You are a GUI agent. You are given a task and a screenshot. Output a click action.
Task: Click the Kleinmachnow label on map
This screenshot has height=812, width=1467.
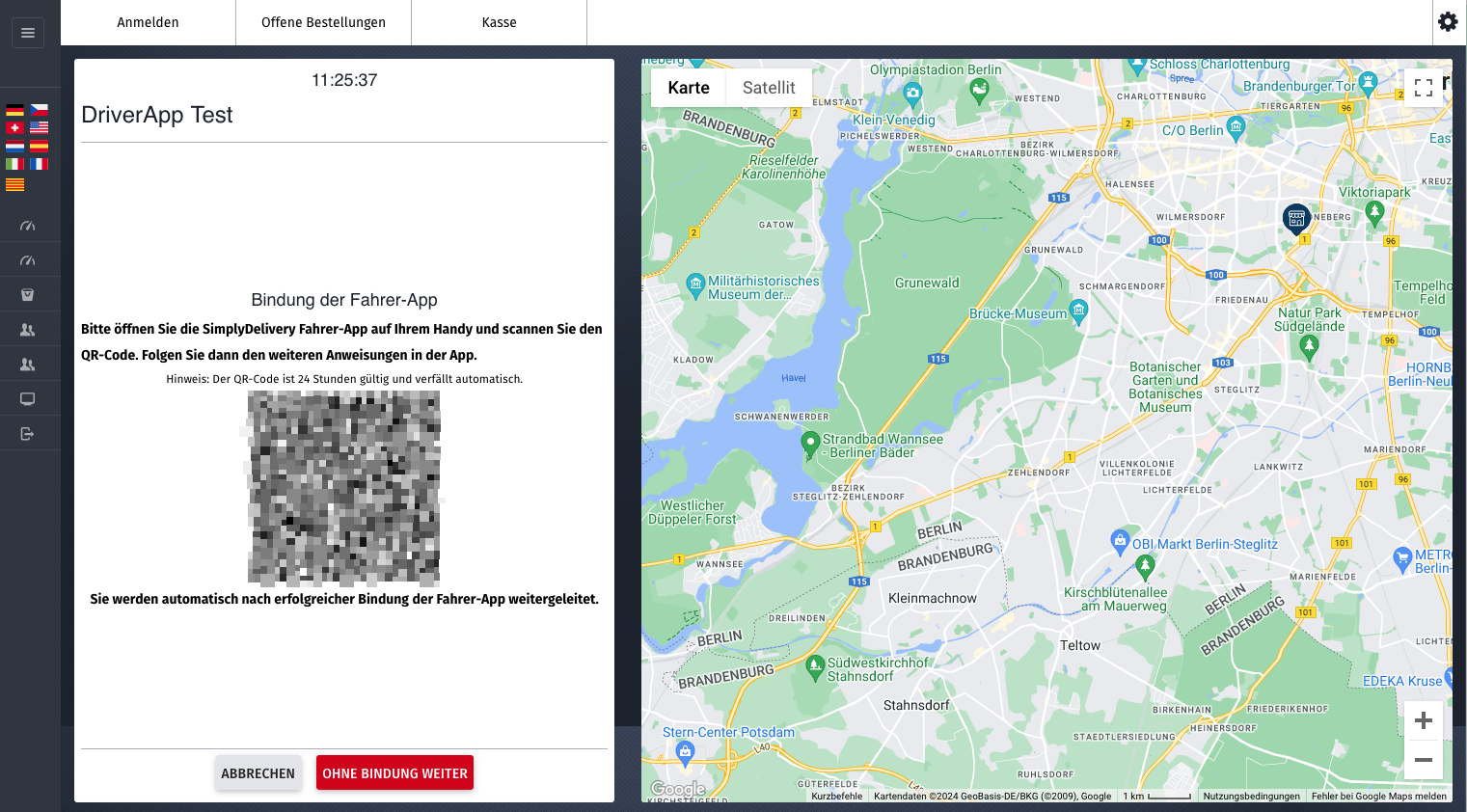[x=933, y=598]
